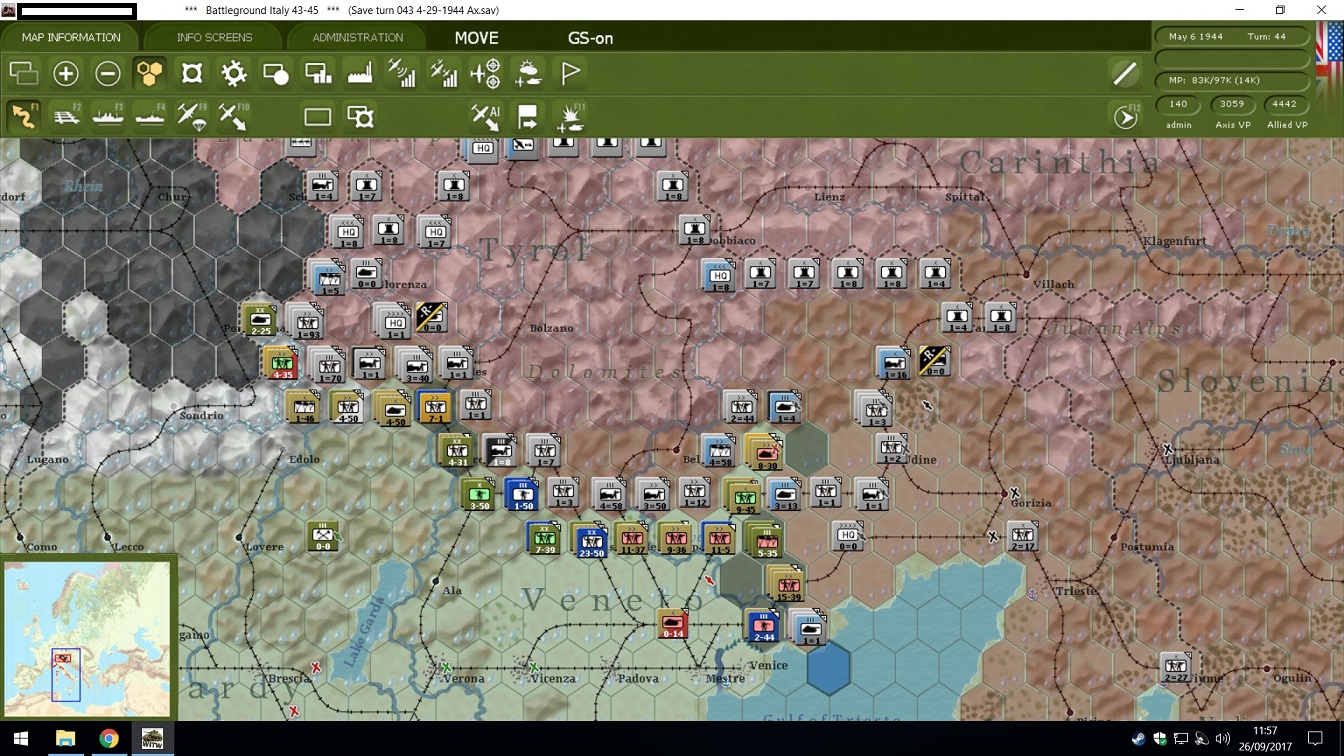Image resolution: width=1344 pixels, height=756 pixels.
Task: Select naval transport F3 ship icon
Action: point(108,116)
